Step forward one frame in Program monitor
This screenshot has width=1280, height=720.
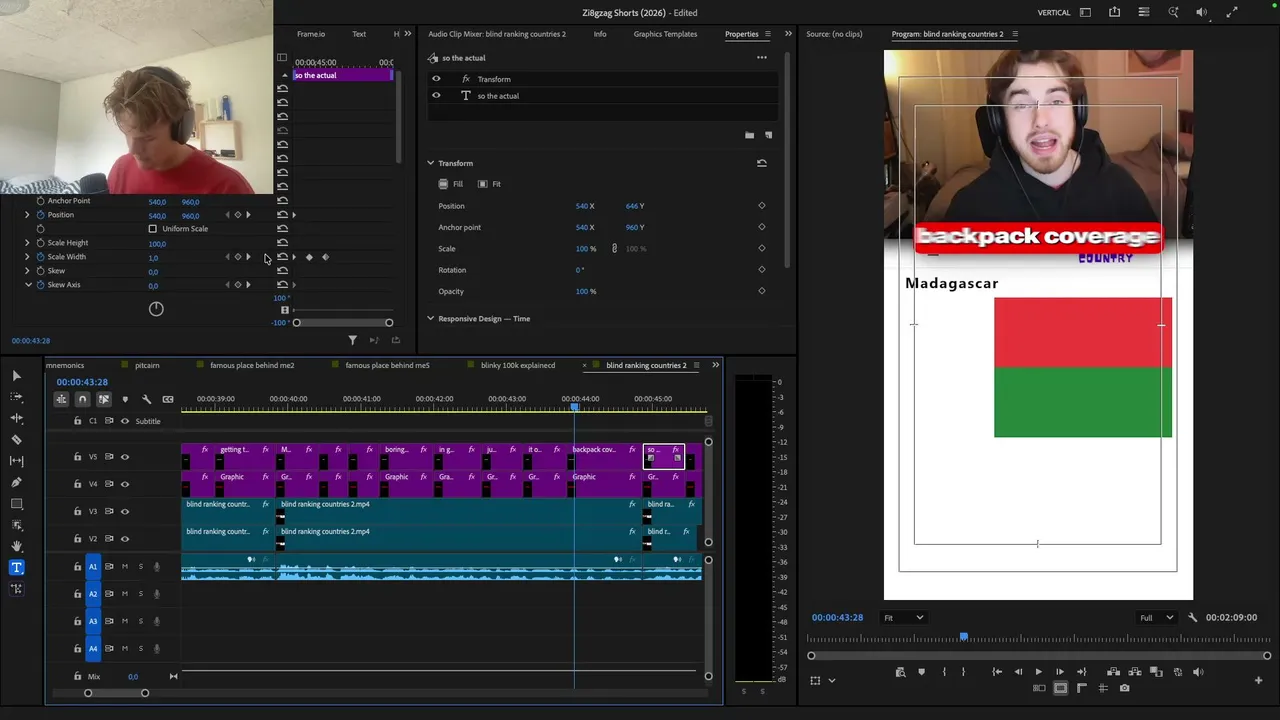point(1059,673)
